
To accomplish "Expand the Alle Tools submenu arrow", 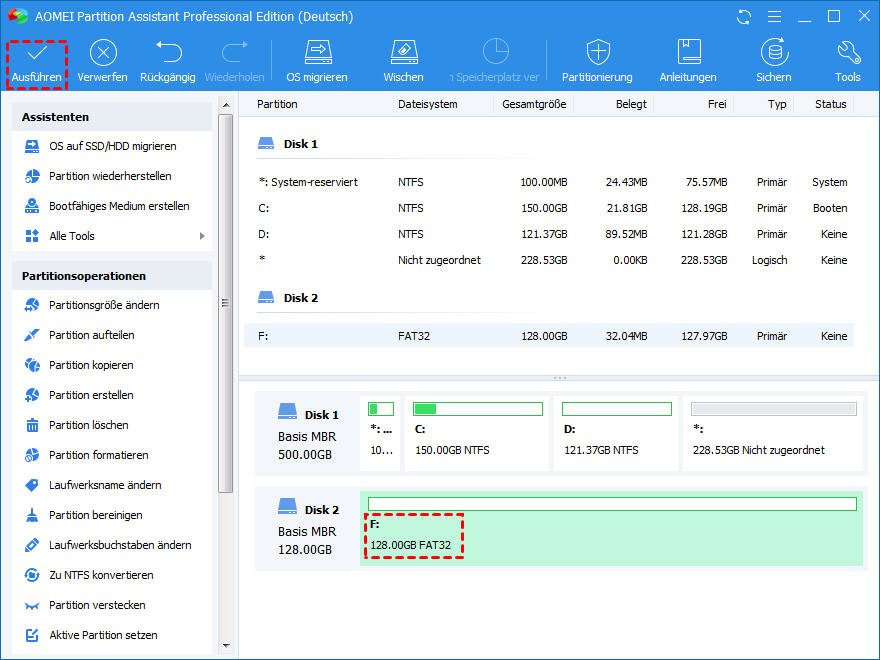I will coord(202,236).
